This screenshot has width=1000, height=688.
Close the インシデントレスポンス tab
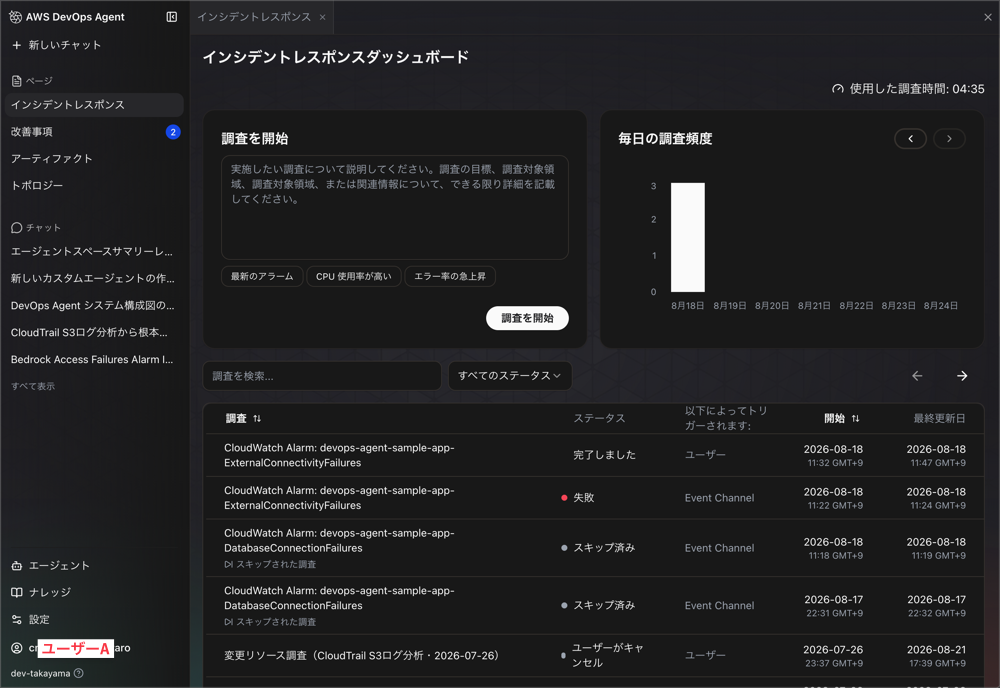click(x=323, y=17)
